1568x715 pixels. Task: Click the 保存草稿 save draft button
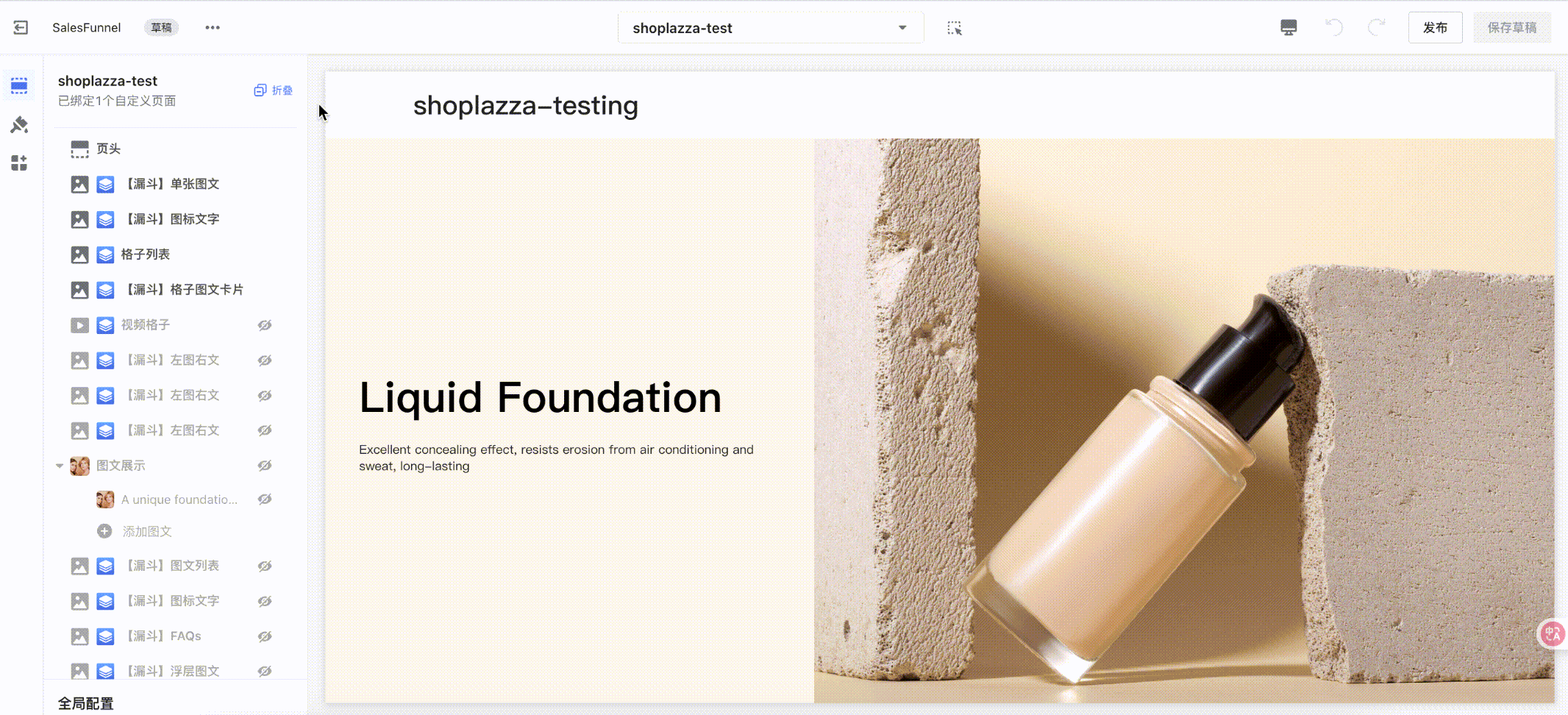(x=1512, y=28)
